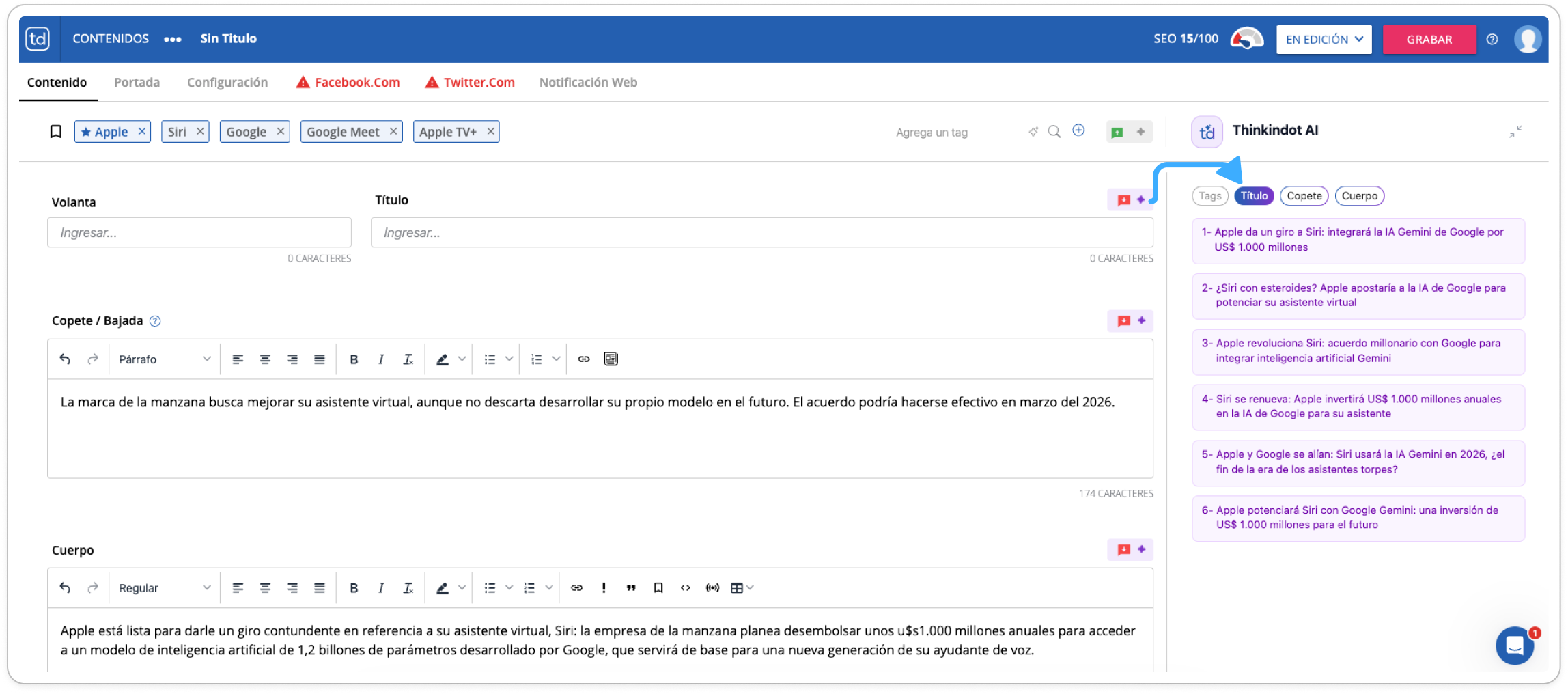Screen dimensions: 1568x694
Task: Go to CONTENIDOS section
Action: point(111,39)
